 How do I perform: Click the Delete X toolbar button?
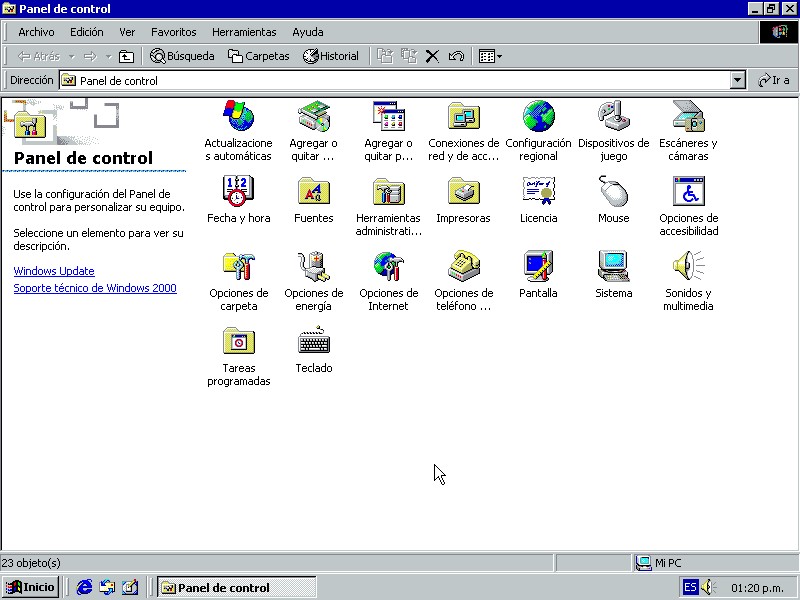click(432, 56)
